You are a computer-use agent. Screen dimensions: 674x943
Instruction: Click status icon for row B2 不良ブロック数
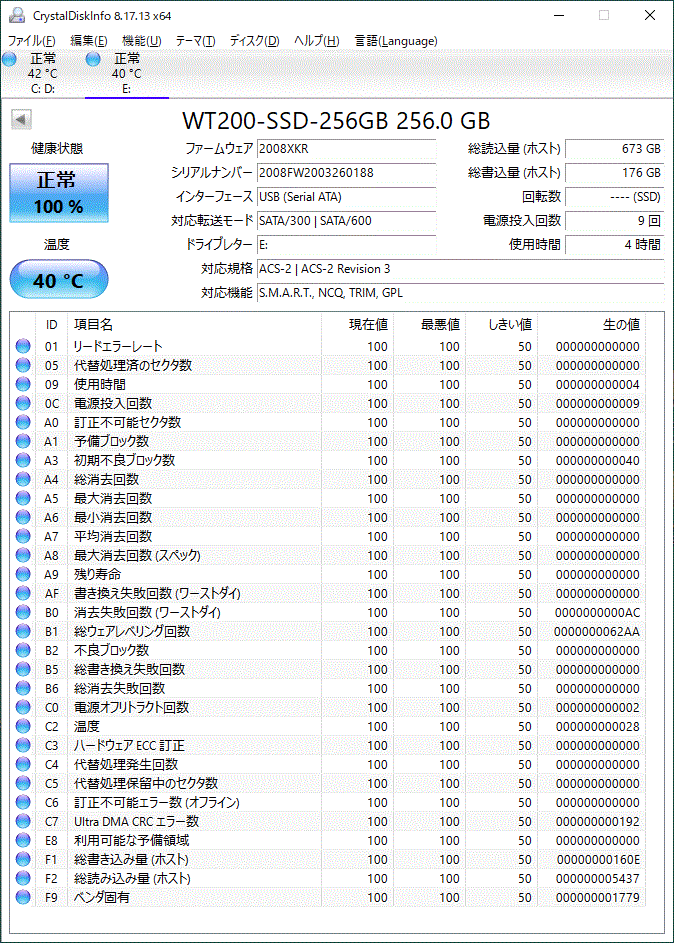pos(23,650)
